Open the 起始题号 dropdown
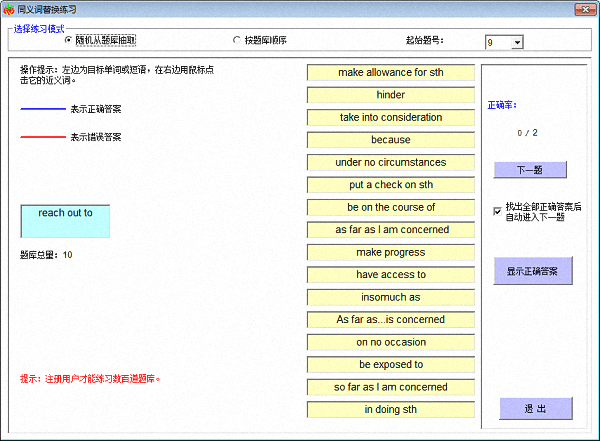Viewport: 600px width, 441px height. pos(517,42)
